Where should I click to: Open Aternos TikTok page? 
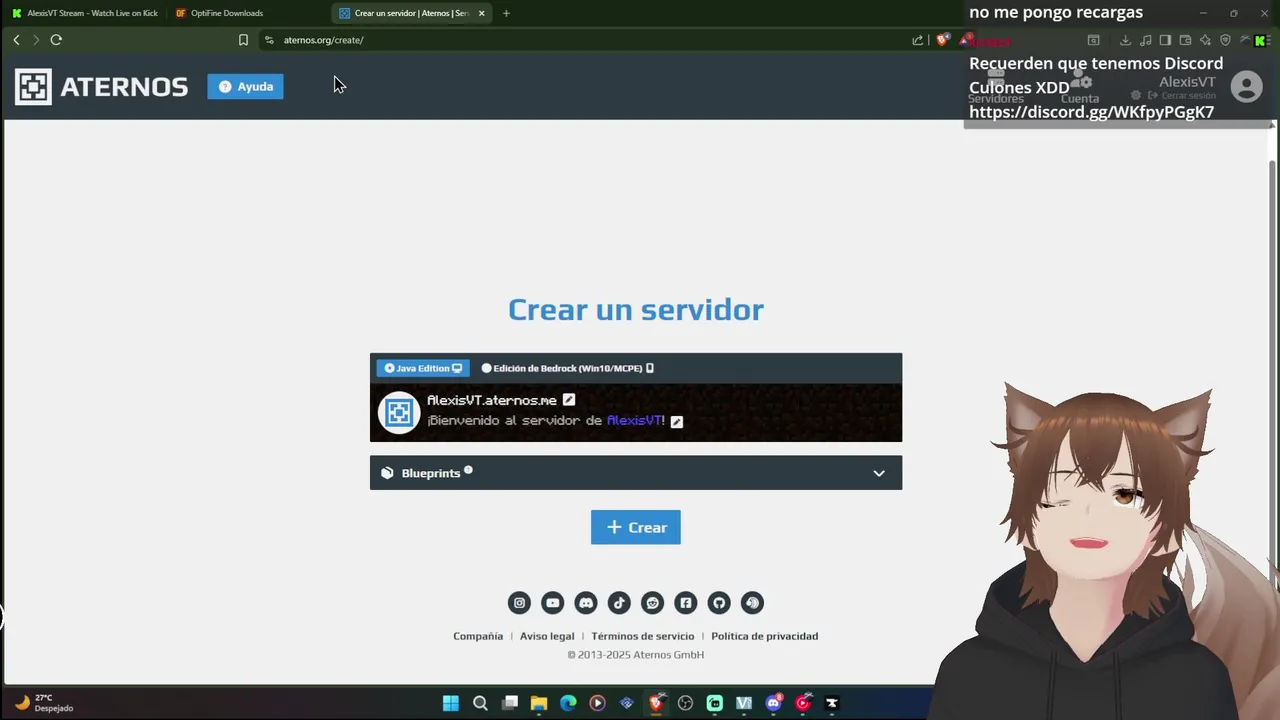click(x=619, y=602)
